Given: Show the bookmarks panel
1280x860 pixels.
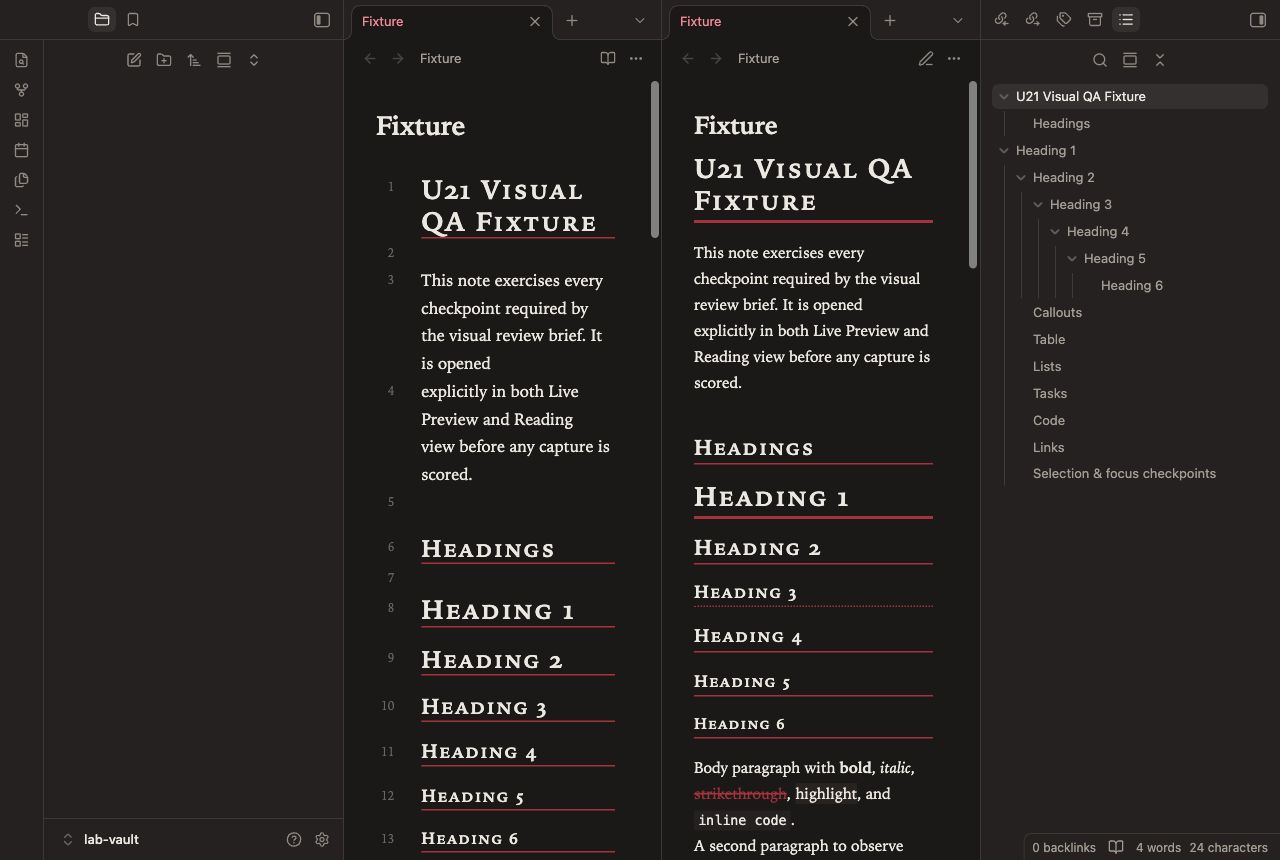Looking at the screenshot, I should click(133, 20).
